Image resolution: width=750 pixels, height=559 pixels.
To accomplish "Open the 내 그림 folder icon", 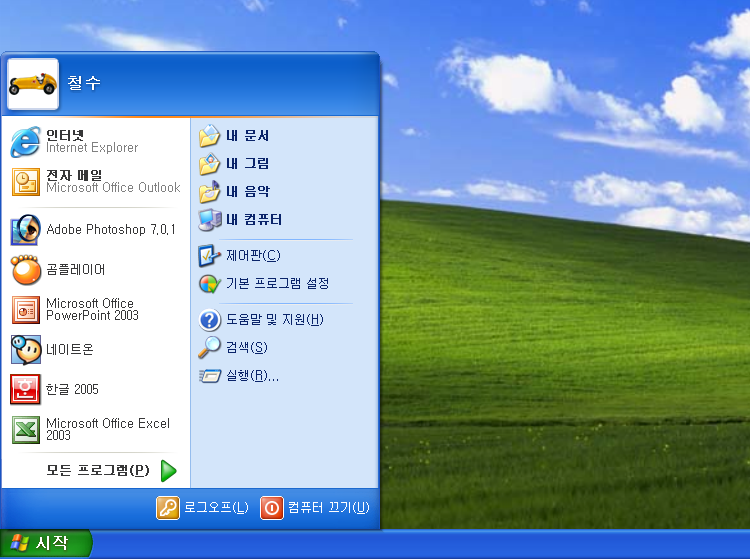I will (x=209, y=164).
